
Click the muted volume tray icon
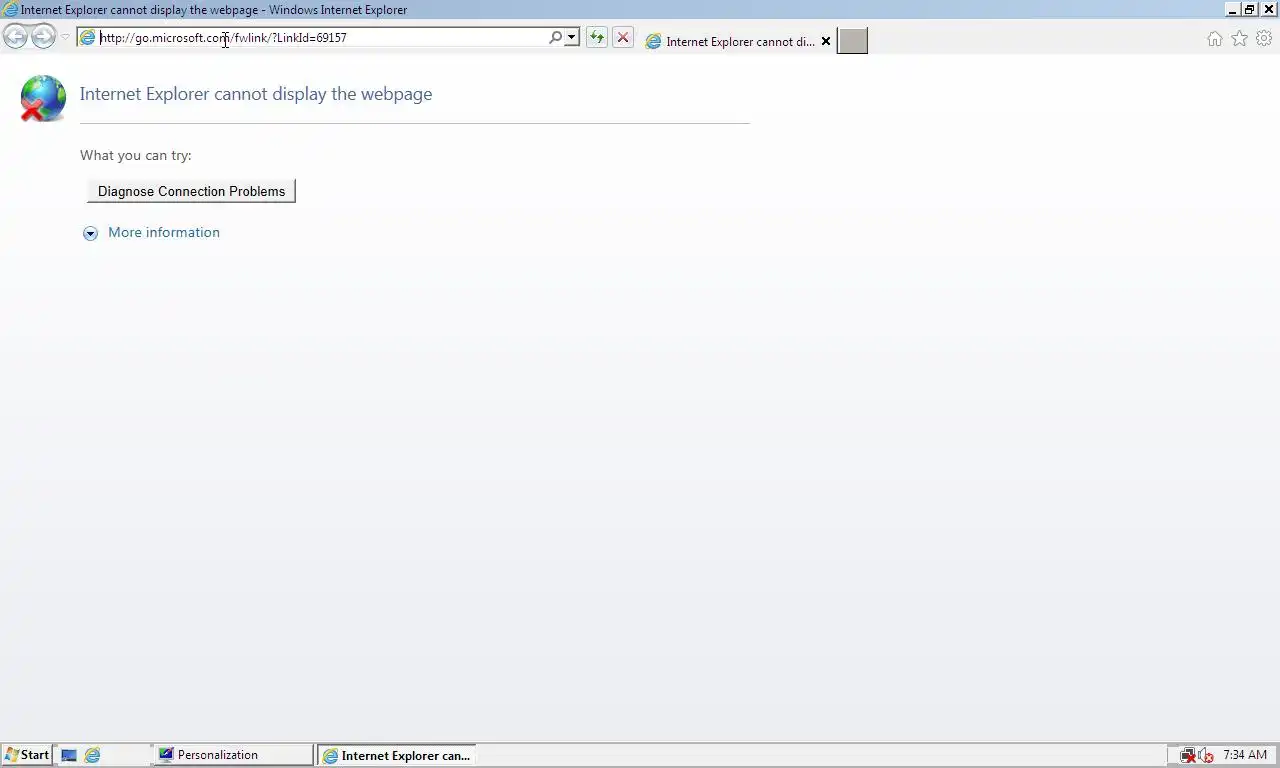coord(1206,755)
